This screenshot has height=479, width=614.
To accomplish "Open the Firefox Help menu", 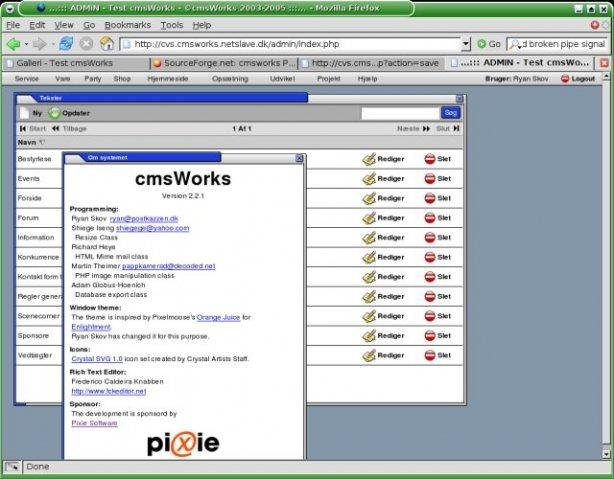I will pyautogui.click(x=202, y=25).
